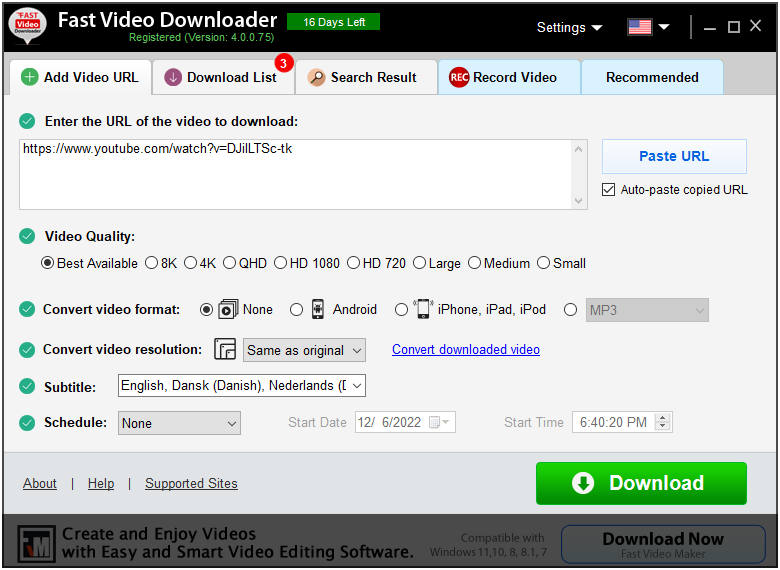Open Convert downloaded video link

click(x=466, y=350)
